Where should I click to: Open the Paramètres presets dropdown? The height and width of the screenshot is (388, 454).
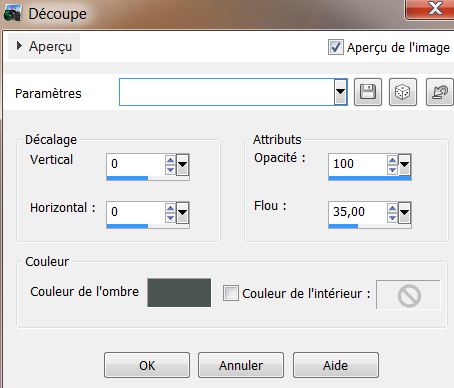(340, 92)
